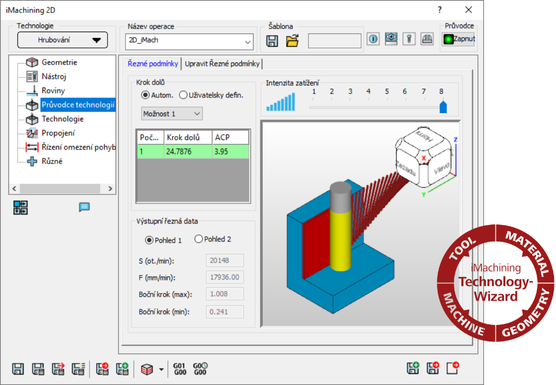Click the simulate 3D cube icon
This screenshot has height=385, width=556.
coord(147,369)
